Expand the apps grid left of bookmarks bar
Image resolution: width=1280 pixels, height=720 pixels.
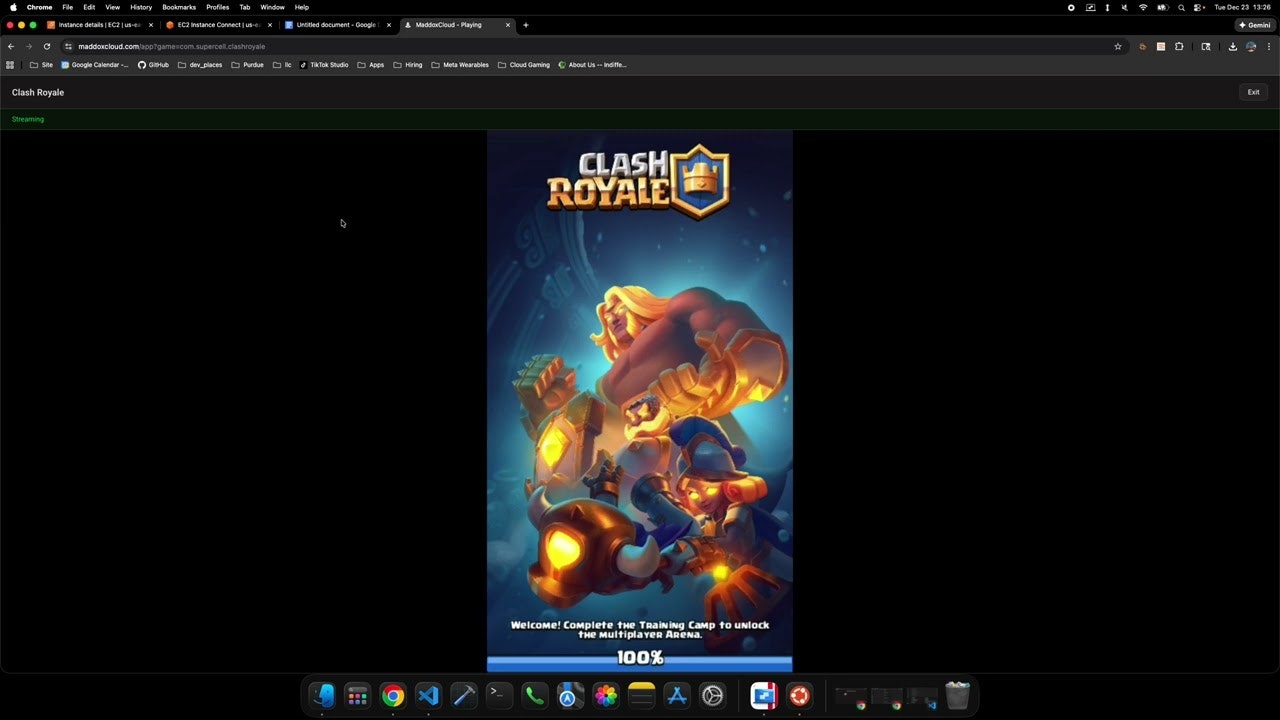[x=10, y=64]
